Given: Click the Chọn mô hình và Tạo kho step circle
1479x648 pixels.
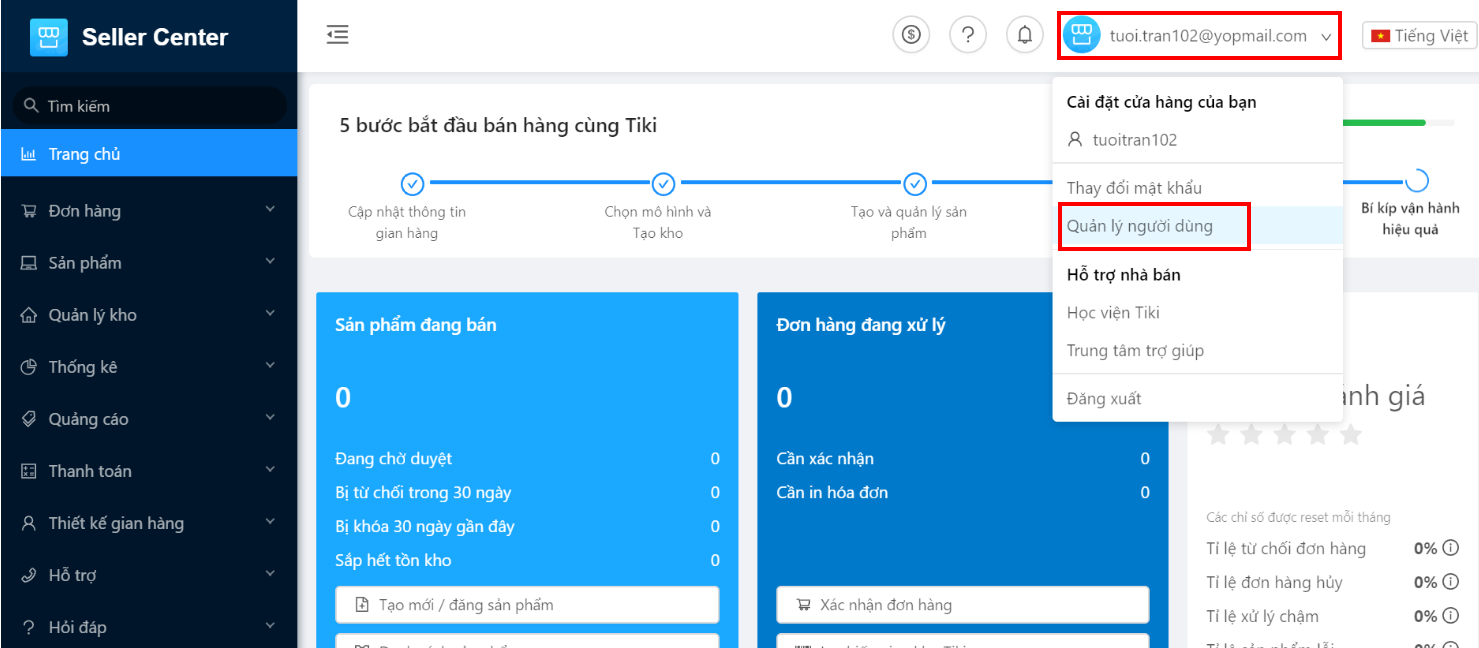Looking at the screenshot, I should [663, 184].
